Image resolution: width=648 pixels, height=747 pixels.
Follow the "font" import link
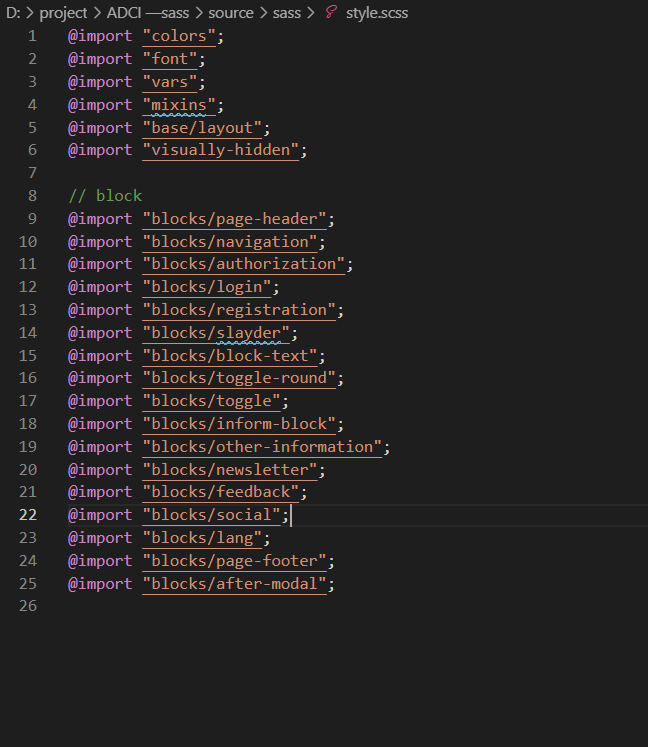(170, 59)
